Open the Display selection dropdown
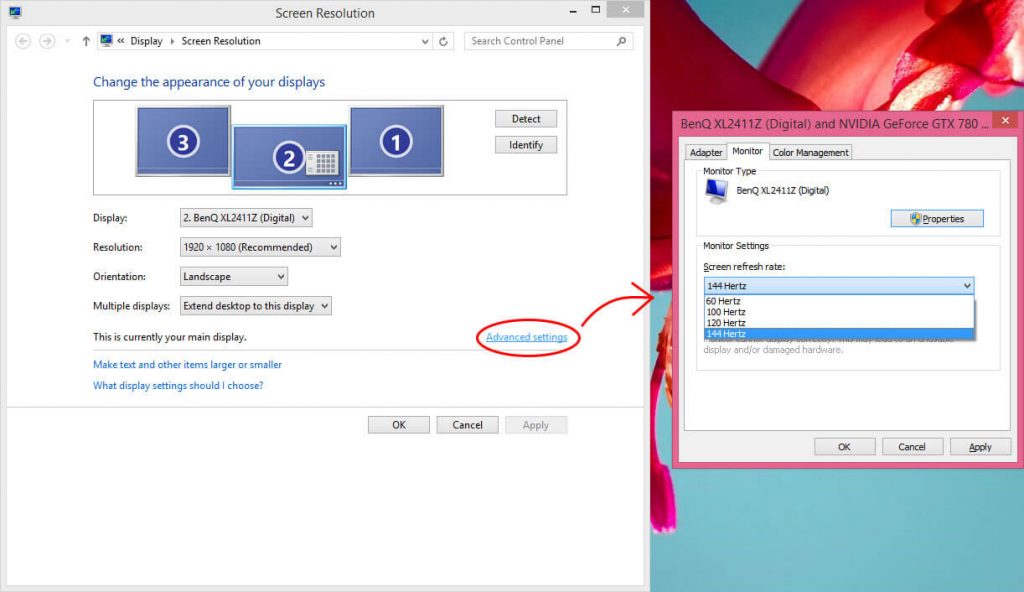The height and width of the screenshot is (592, 1024). pos(246,217)
